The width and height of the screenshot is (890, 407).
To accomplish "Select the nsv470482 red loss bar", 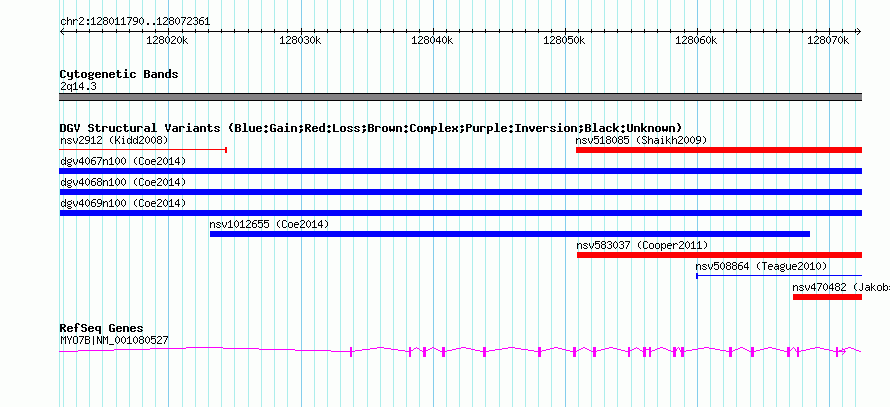I will [x=828, y=297].
